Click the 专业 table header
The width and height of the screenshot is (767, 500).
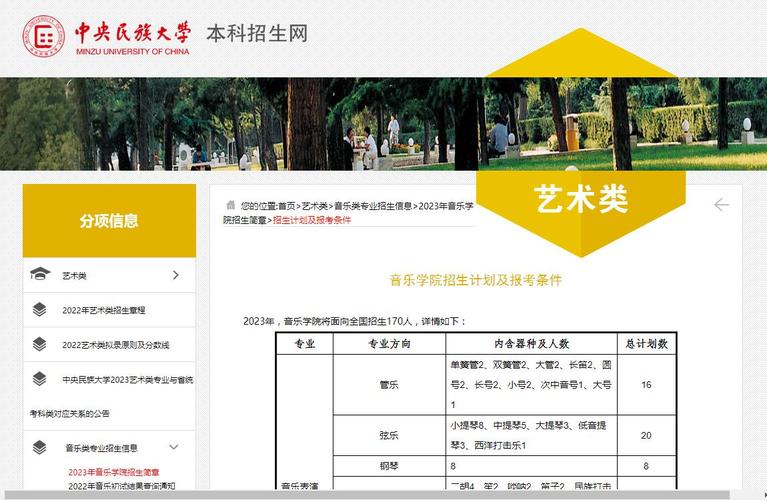pos(305,344)
